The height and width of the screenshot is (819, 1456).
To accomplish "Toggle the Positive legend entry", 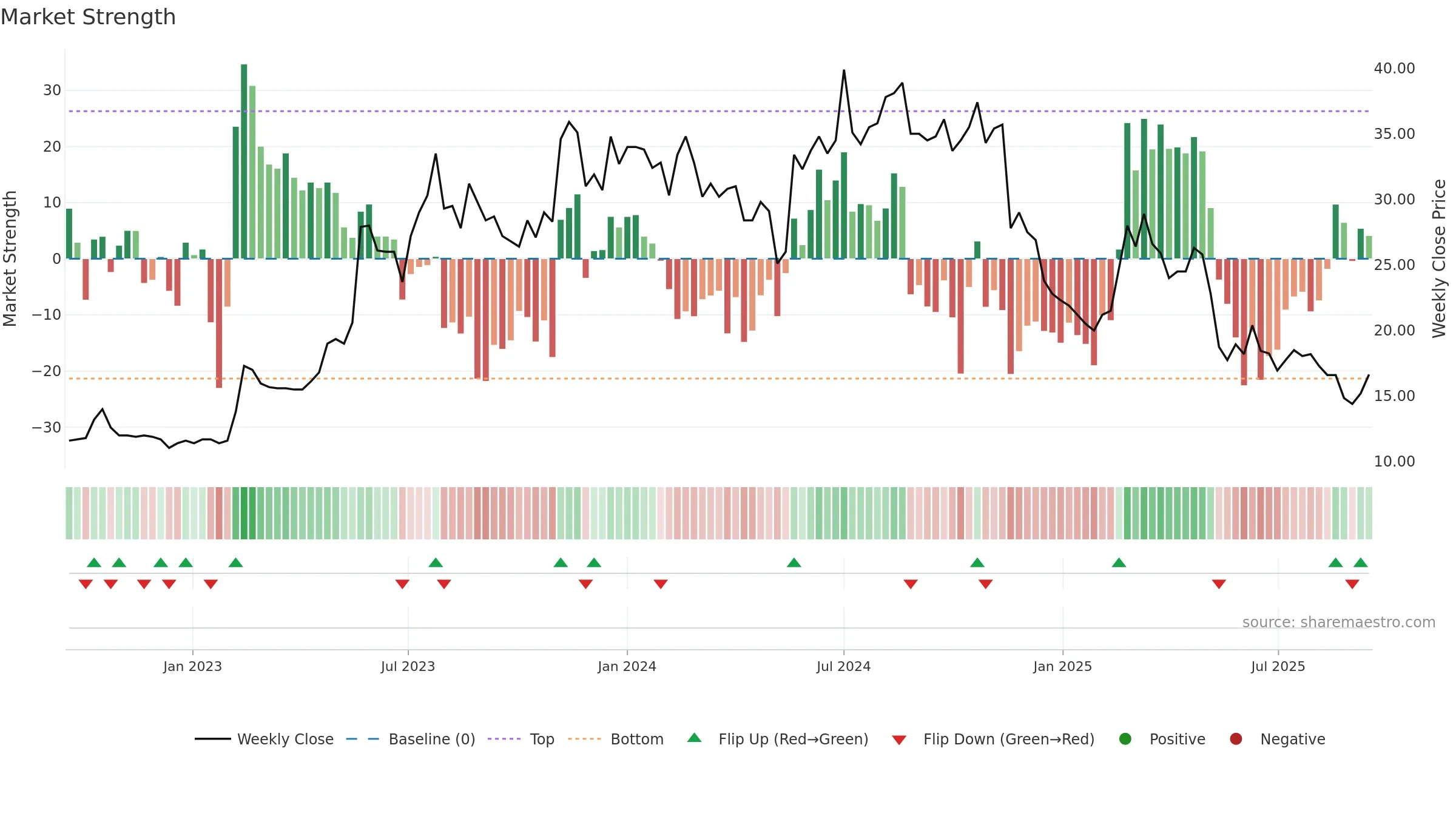I will 1162,739.
